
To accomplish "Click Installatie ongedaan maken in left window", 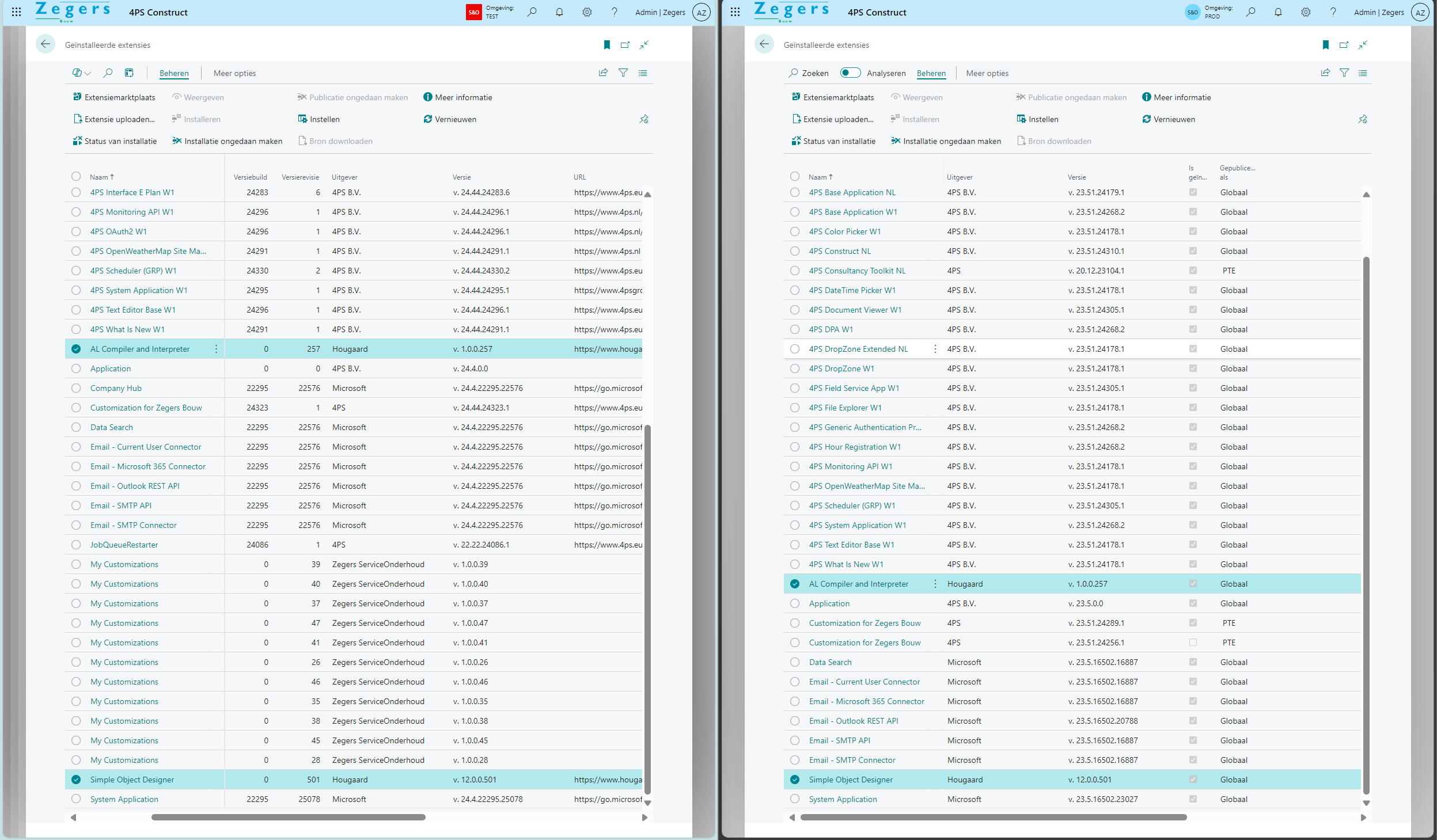I will (227, 141).
